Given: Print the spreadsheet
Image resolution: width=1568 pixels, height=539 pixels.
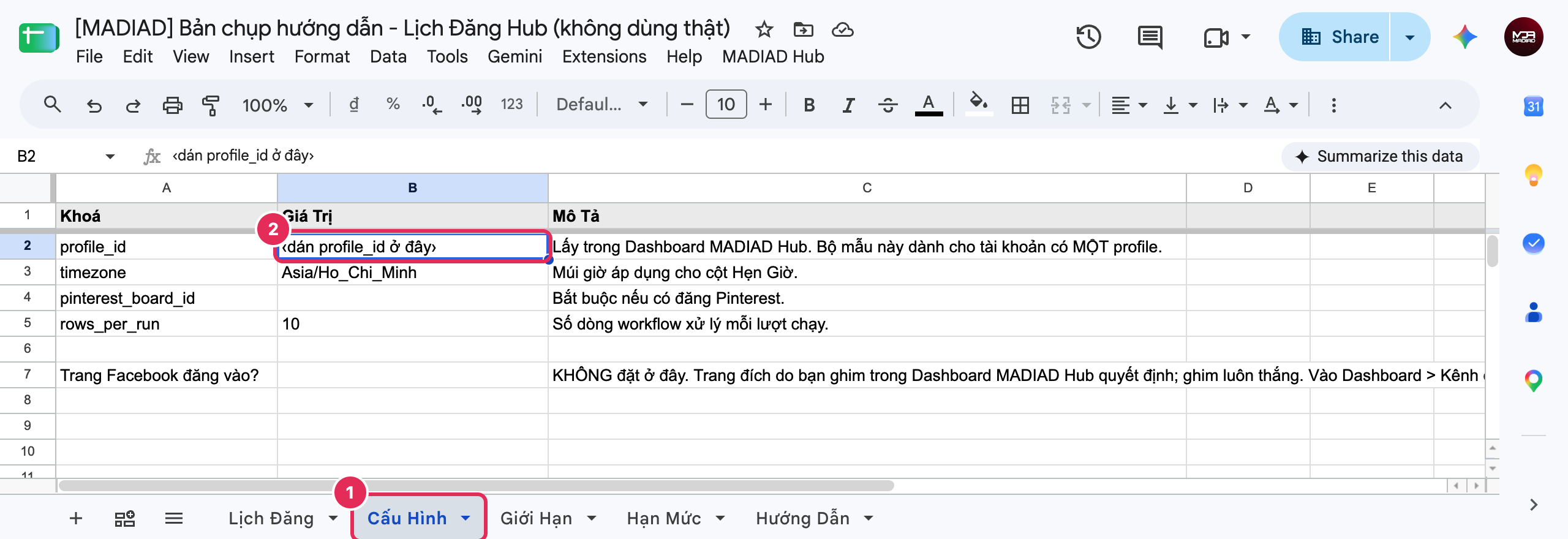Looking at the screenshot, I should 172,105.
